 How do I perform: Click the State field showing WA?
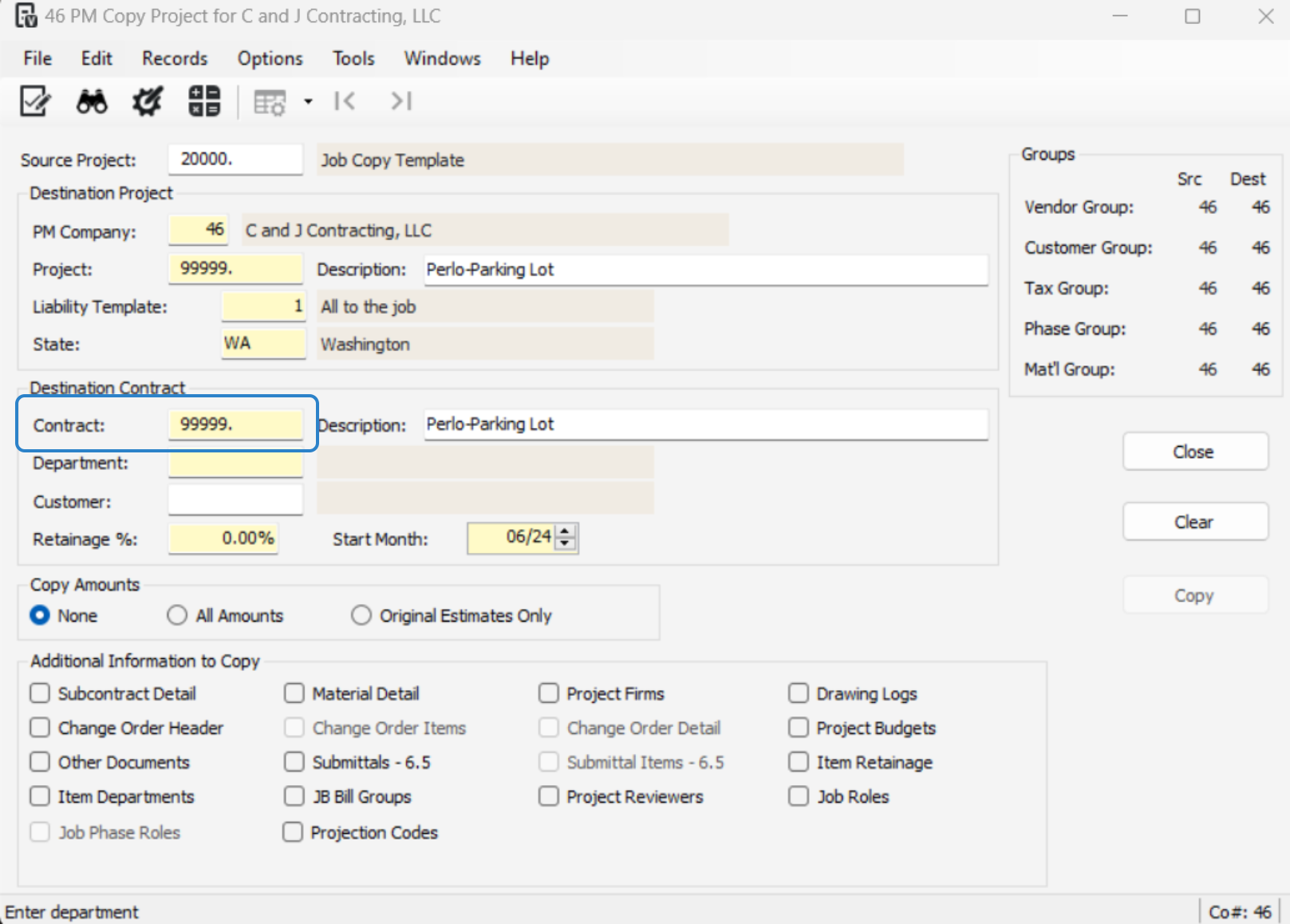[x=263, y=343]
